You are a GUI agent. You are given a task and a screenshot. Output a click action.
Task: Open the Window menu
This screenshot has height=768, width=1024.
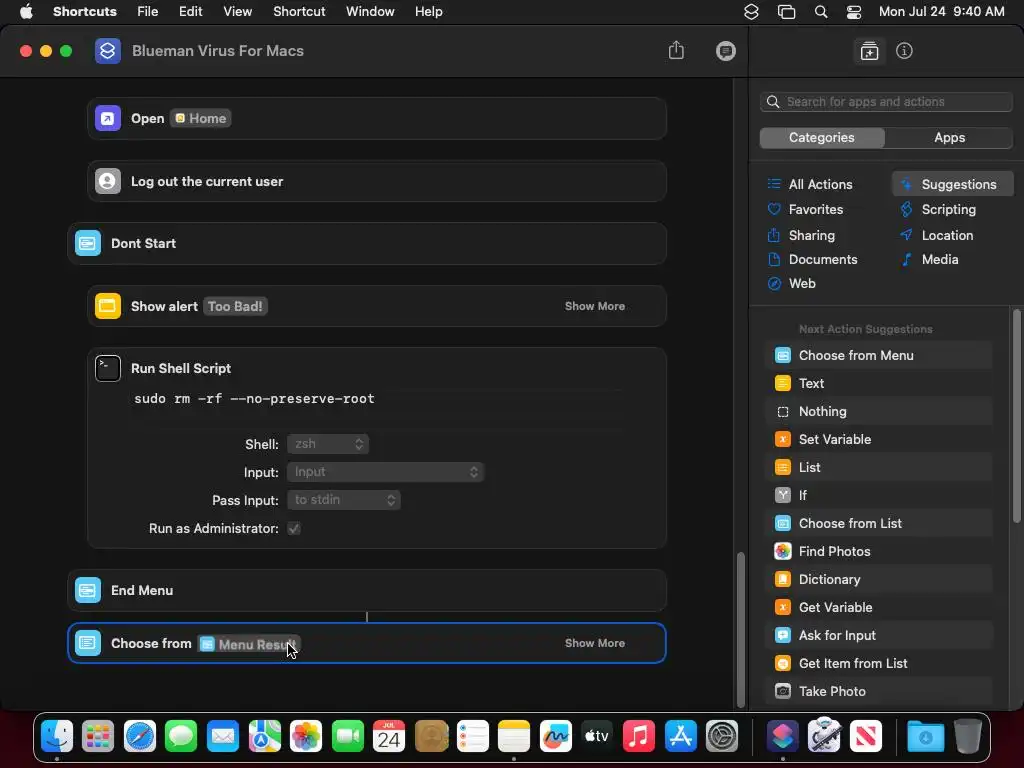370,12
